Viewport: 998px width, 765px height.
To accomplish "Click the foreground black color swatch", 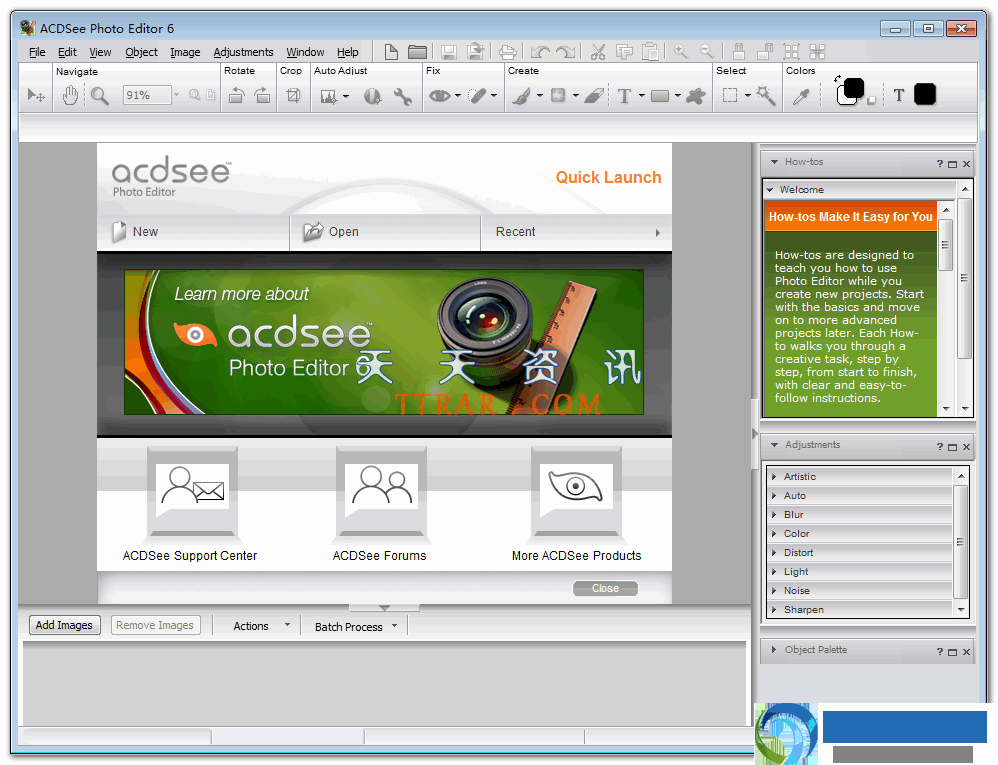I will [854, 88].
